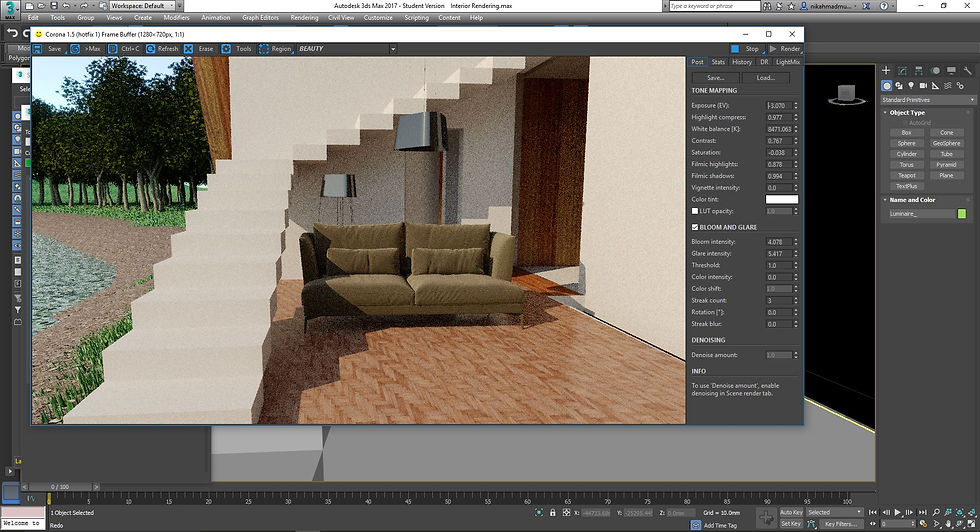Switch to the History tab
980x532 pixels.
(x=742, y=62)
